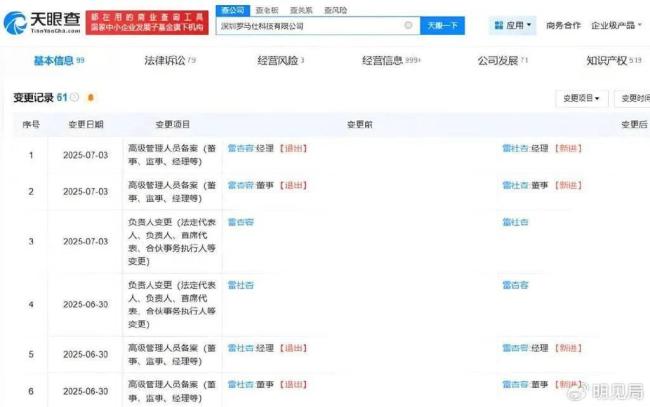Open the 变更时间 filter dropdown
Screen dimensions: 650x407
(x=634, y=98)
